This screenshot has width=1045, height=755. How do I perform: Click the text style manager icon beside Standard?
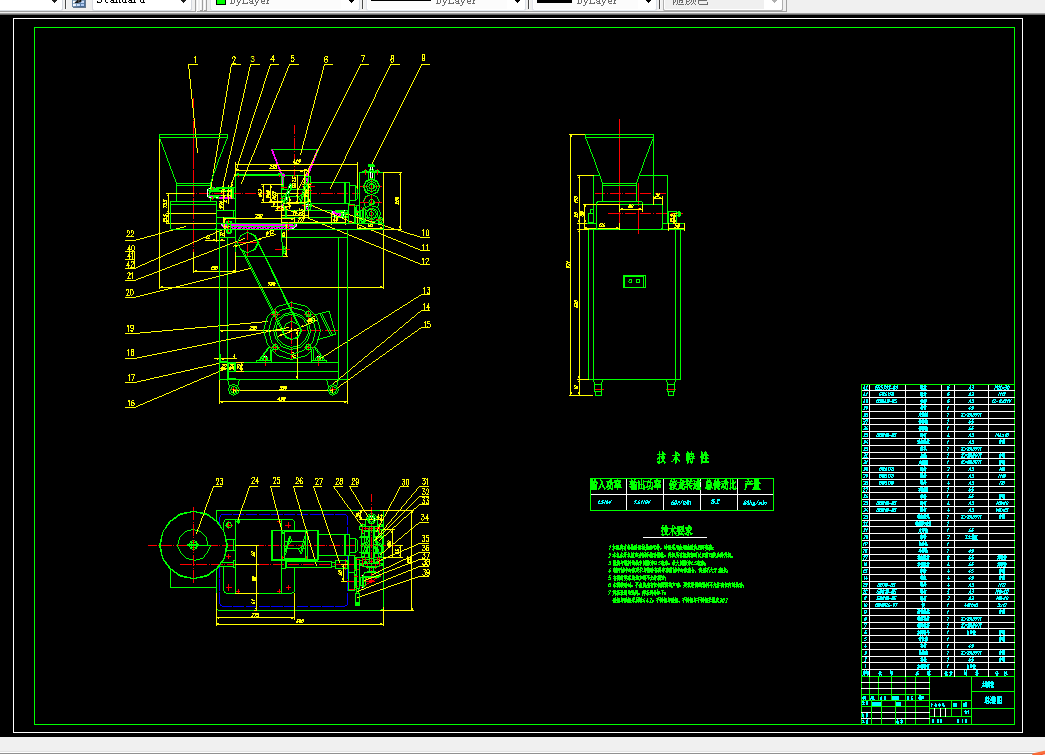(x=79, y=3)
